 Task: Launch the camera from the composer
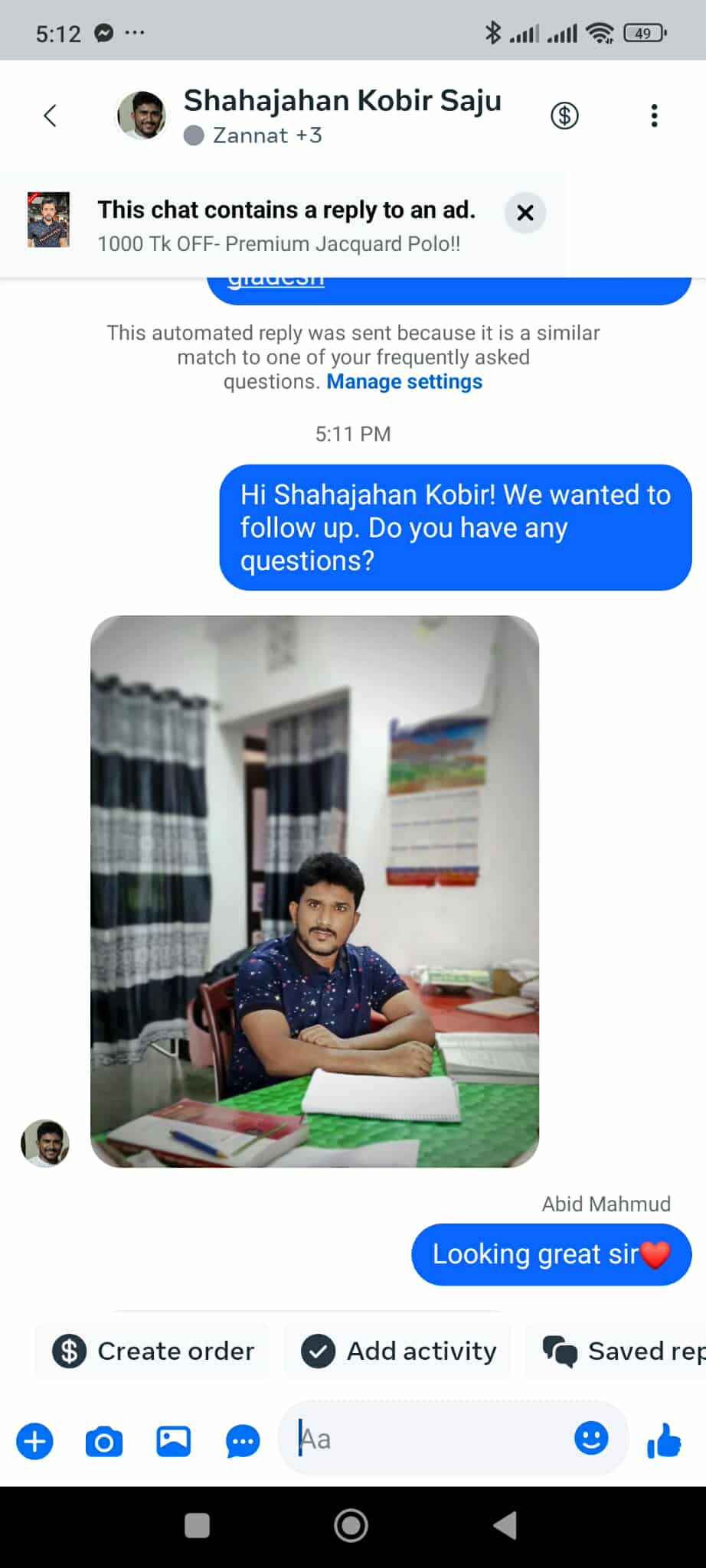(x=104, y=1442)
